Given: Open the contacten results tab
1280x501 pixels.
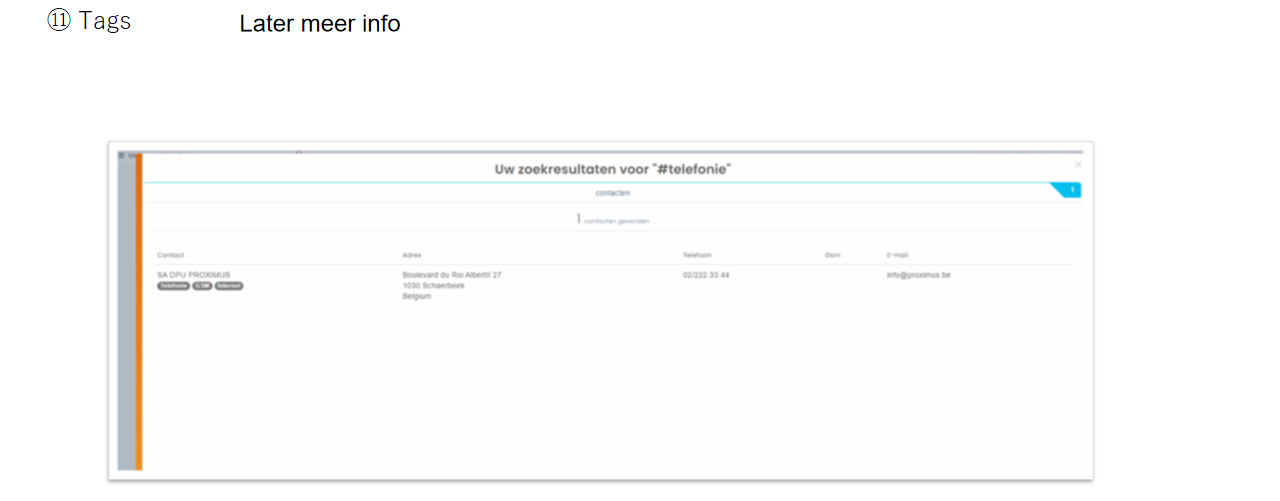Looking at the screenshot, I should [x=612, y=193].
